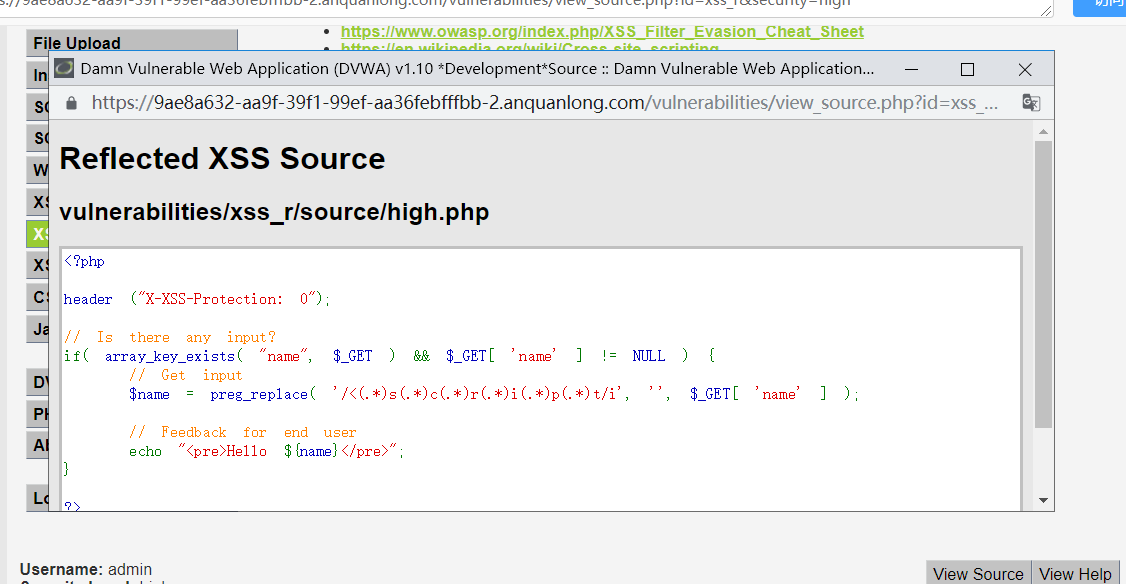Click the array_key_exists if-statement line
This screenshot has width=1126, height=584.
(x=388, y=356)
